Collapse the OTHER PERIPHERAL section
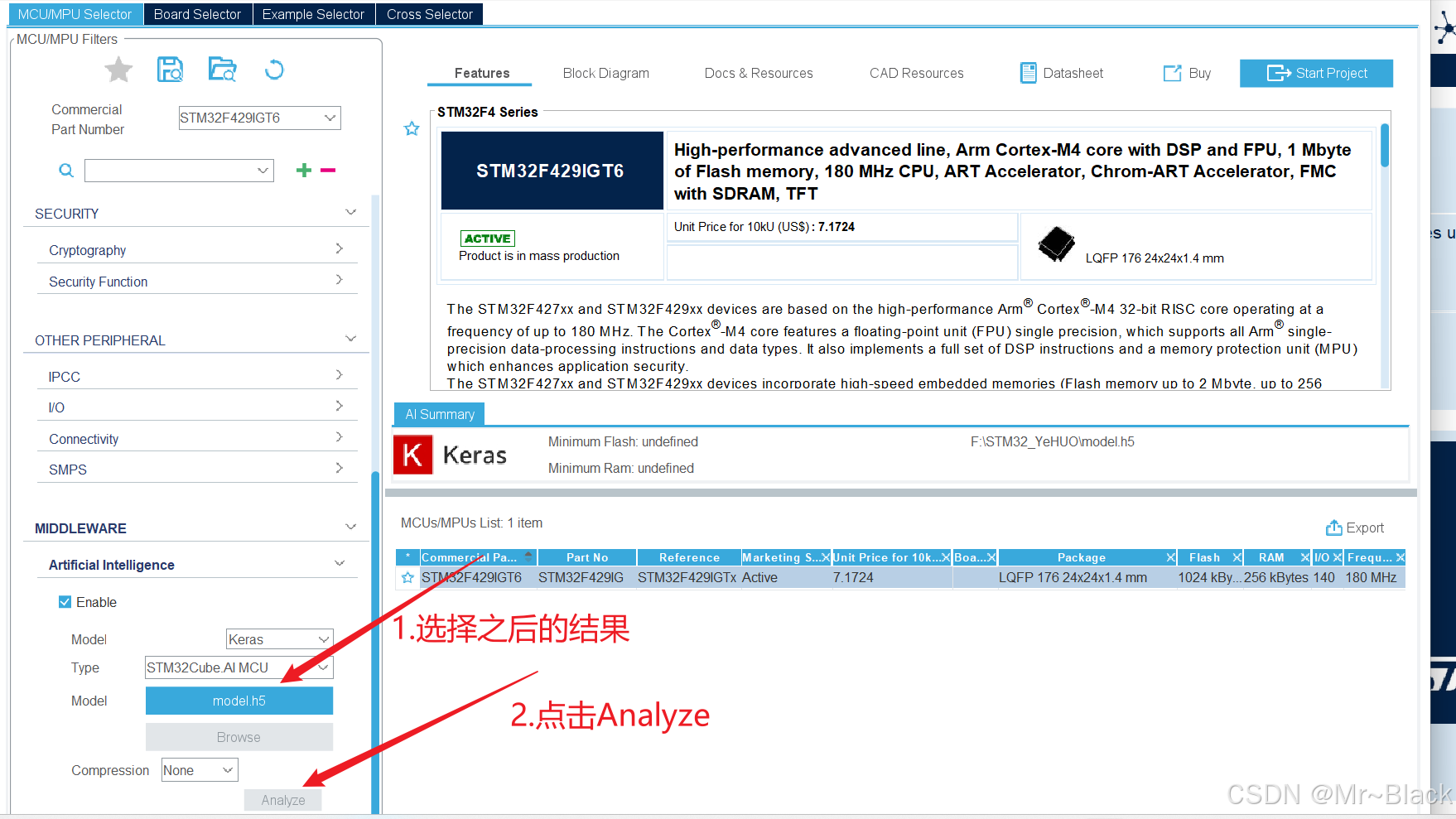The image size is (1456, 819). point(351,339)
